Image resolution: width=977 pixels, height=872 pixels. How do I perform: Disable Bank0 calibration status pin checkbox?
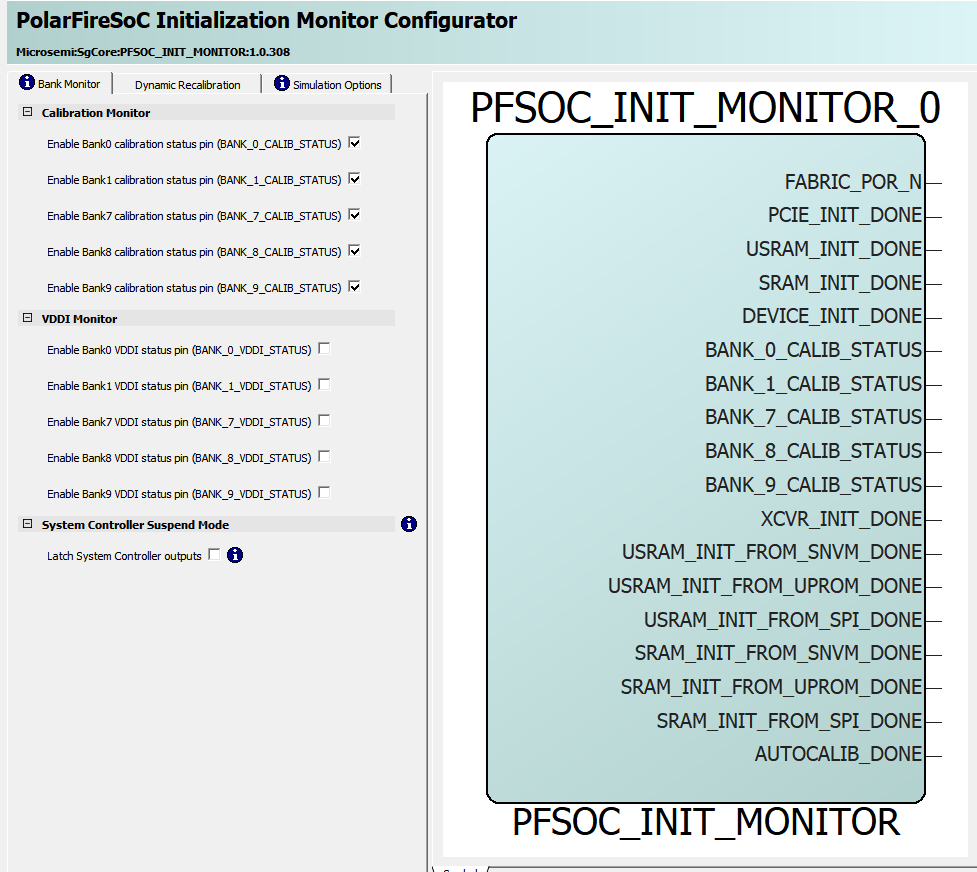[354, 143]
